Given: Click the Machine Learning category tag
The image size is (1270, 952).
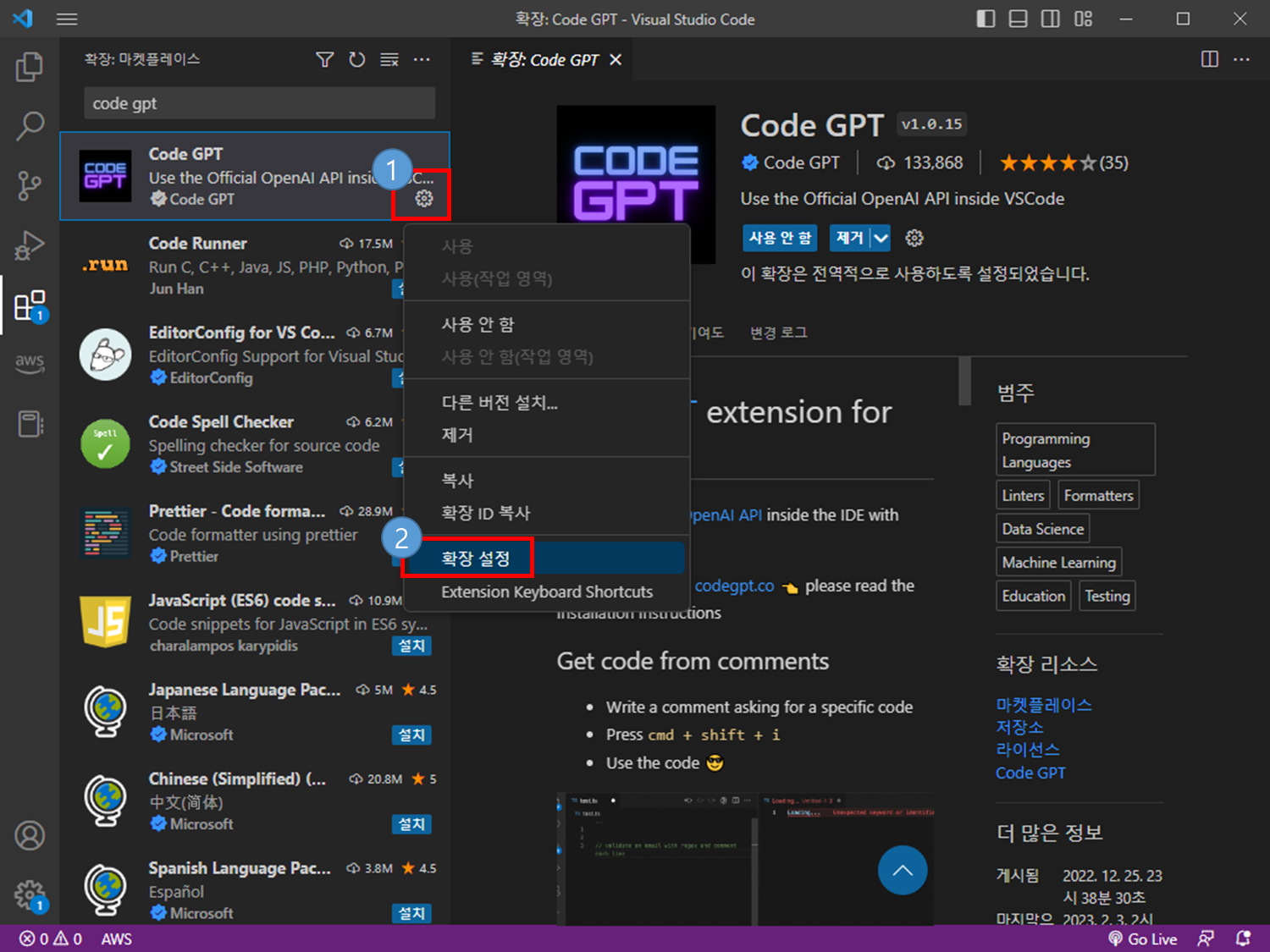Looking at the screenshot, I should click(1058, 562).
